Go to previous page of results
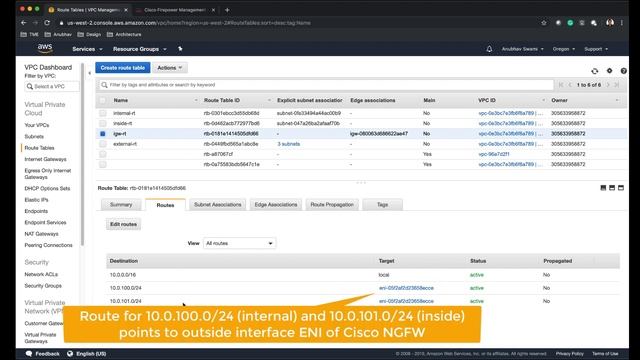 click(570, 85)
